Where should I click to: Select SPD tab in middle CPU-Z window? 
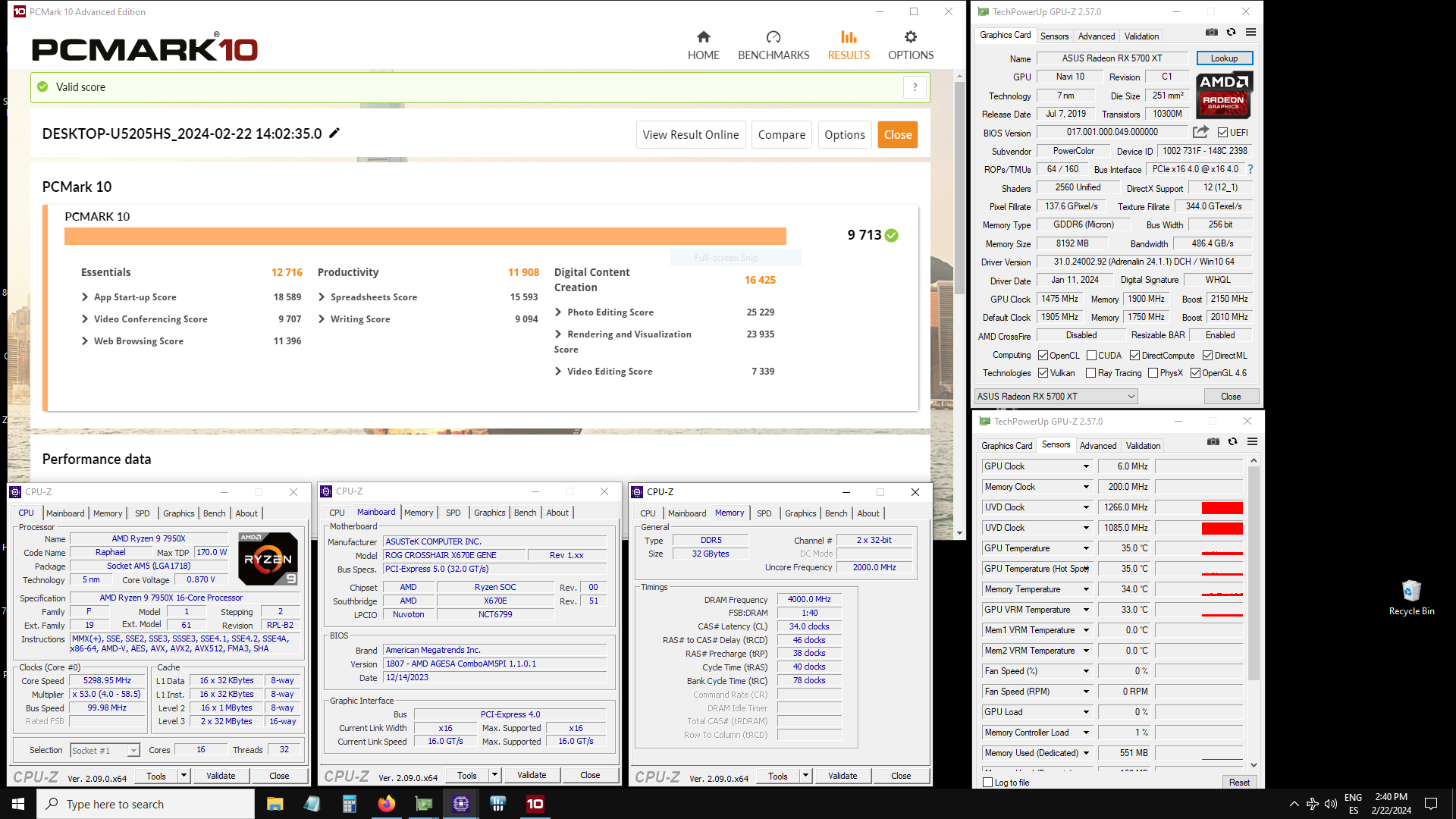click(453, 513)
